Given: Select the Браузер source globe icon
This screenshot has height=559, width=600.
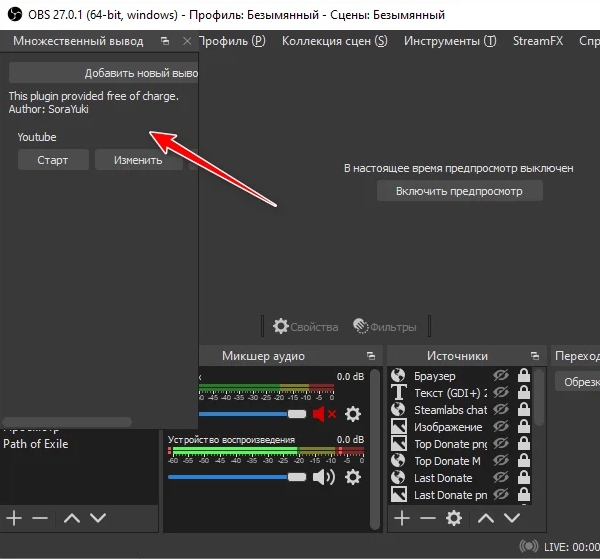Looking at the screenshot, I should point(398,375).
